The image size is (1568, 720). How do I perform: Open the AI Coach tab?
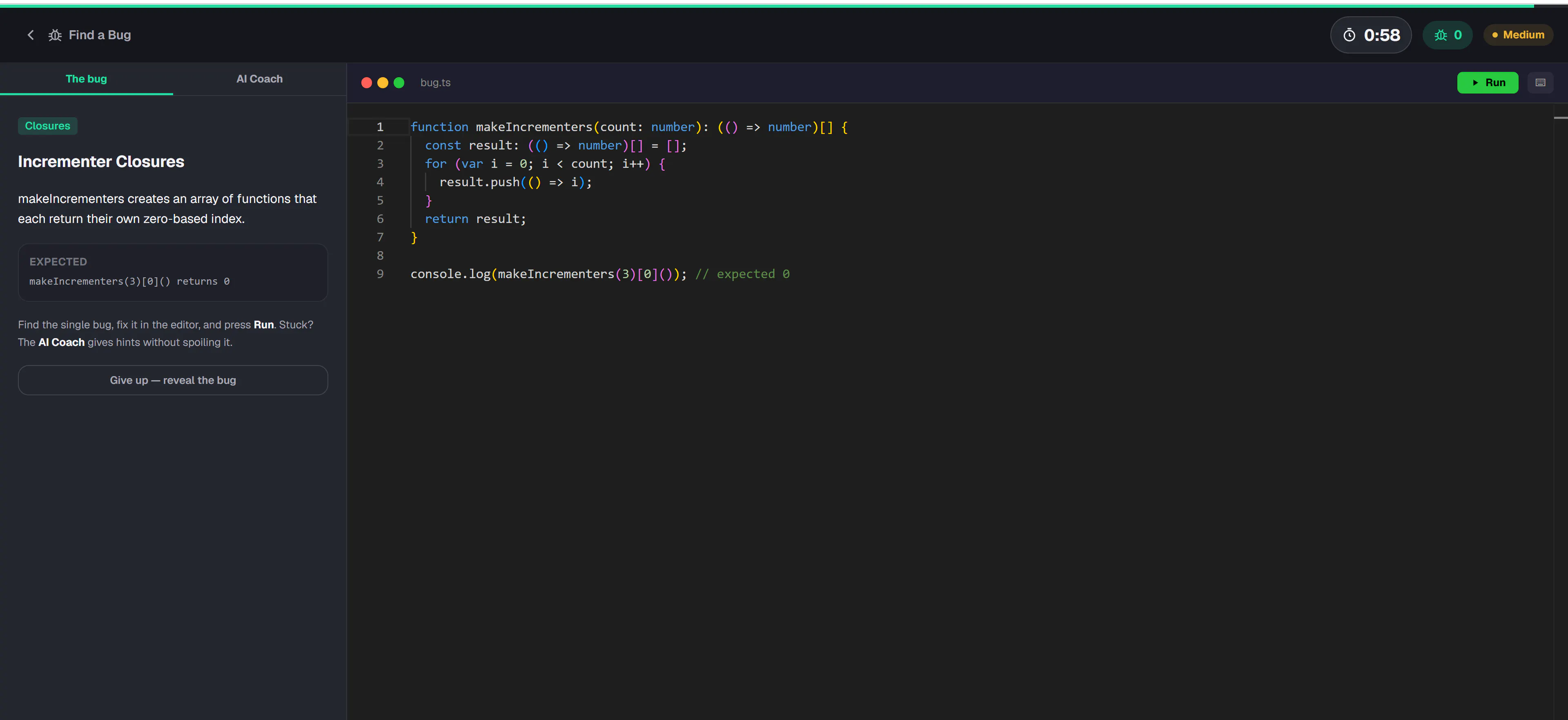[x=259, y=79]
